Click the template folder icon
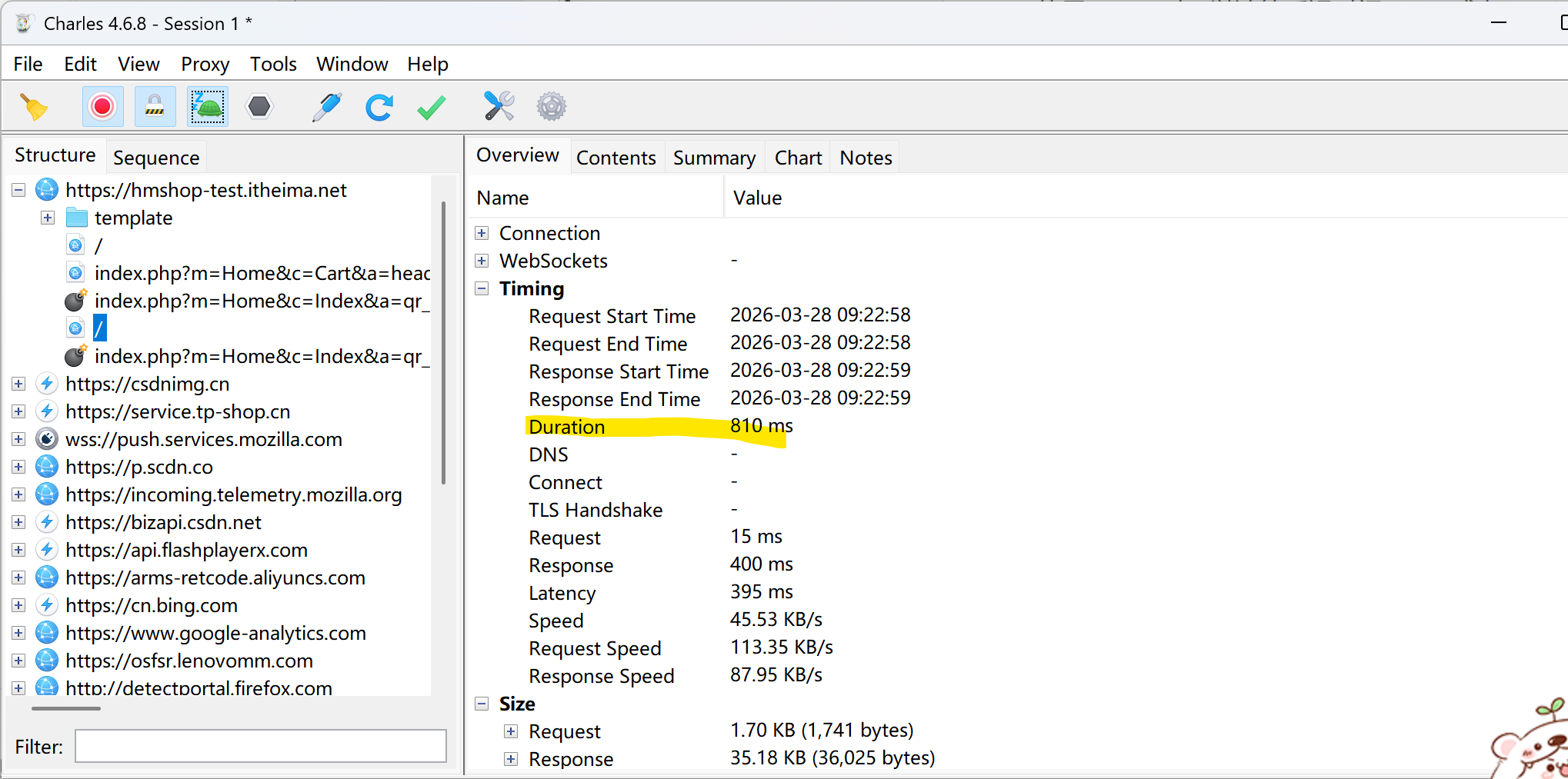The image size is (1568, 779). (77, 218)
